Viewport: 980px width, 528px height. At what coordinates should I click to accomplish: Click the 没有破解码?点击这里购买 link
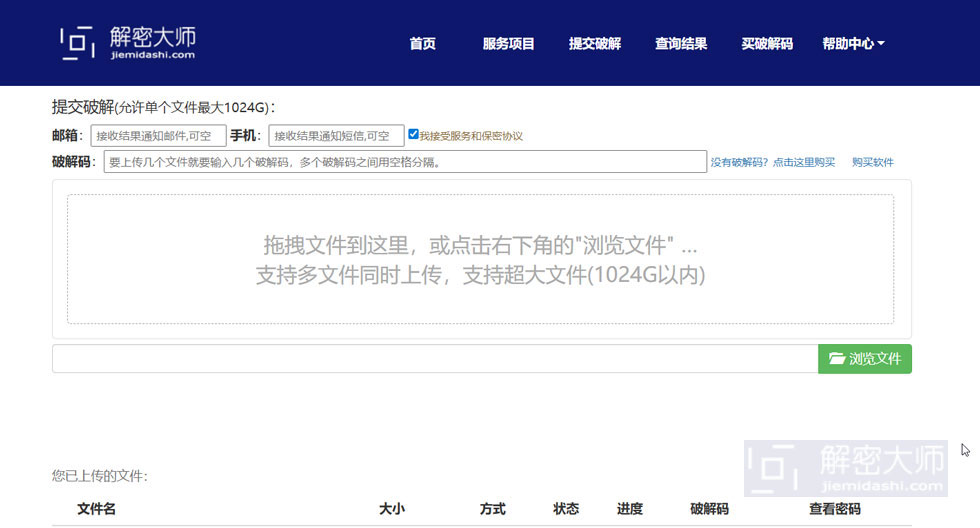772,162
